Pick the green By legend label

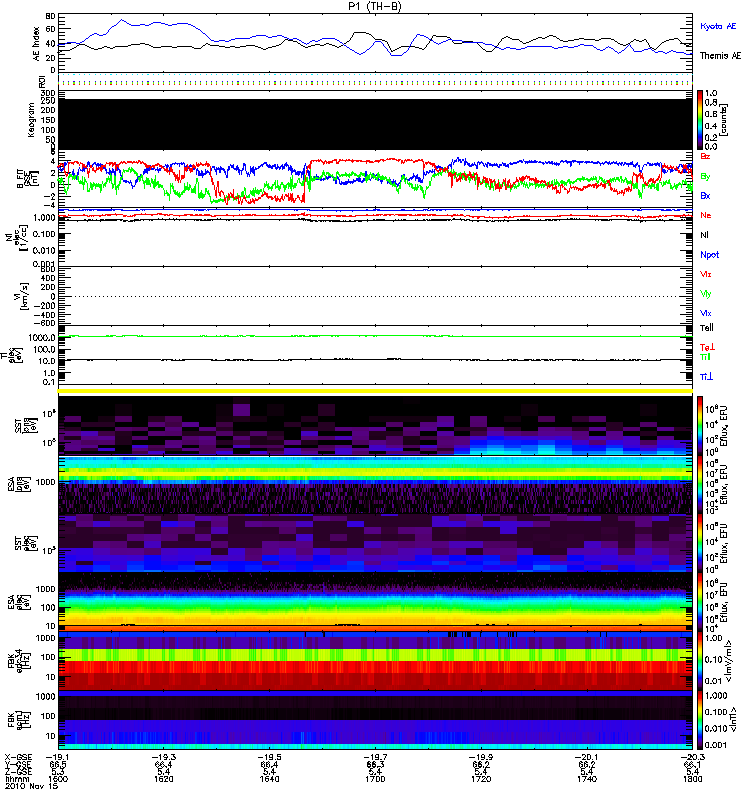[705, 176]
